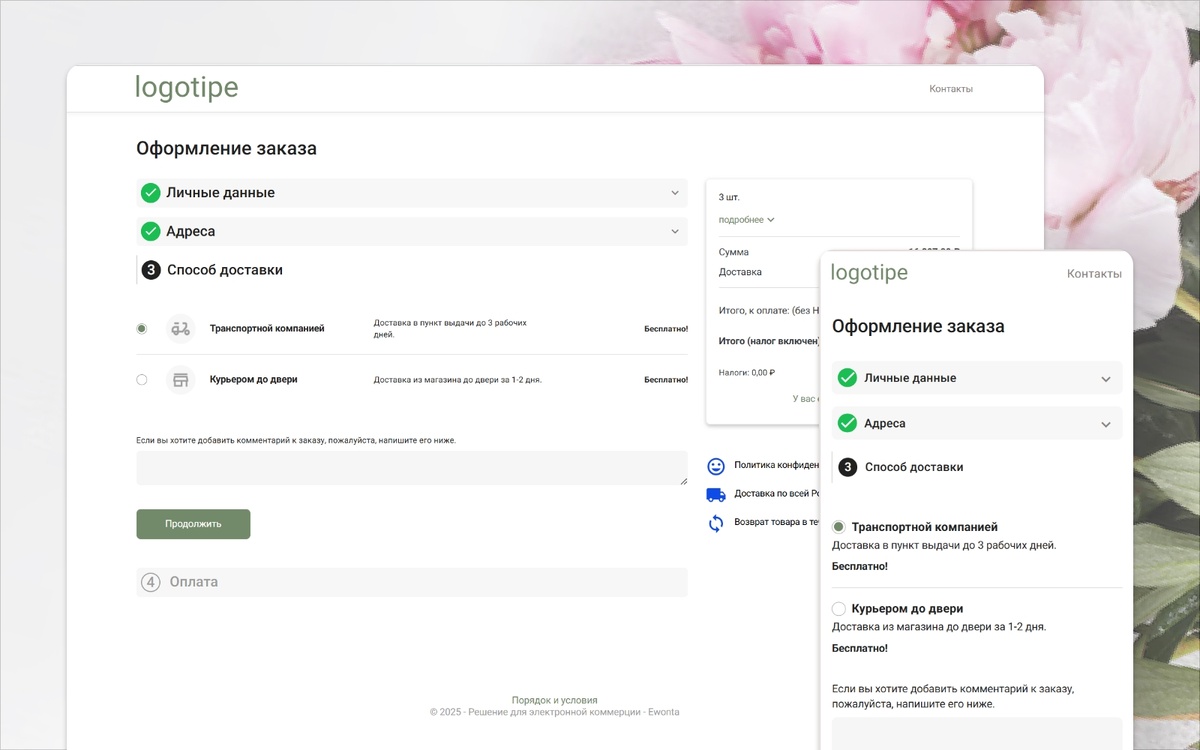Select Курьером до двери radio in desktop view
Viewport: 1200px width, 750px height.
tap(142, 380)
